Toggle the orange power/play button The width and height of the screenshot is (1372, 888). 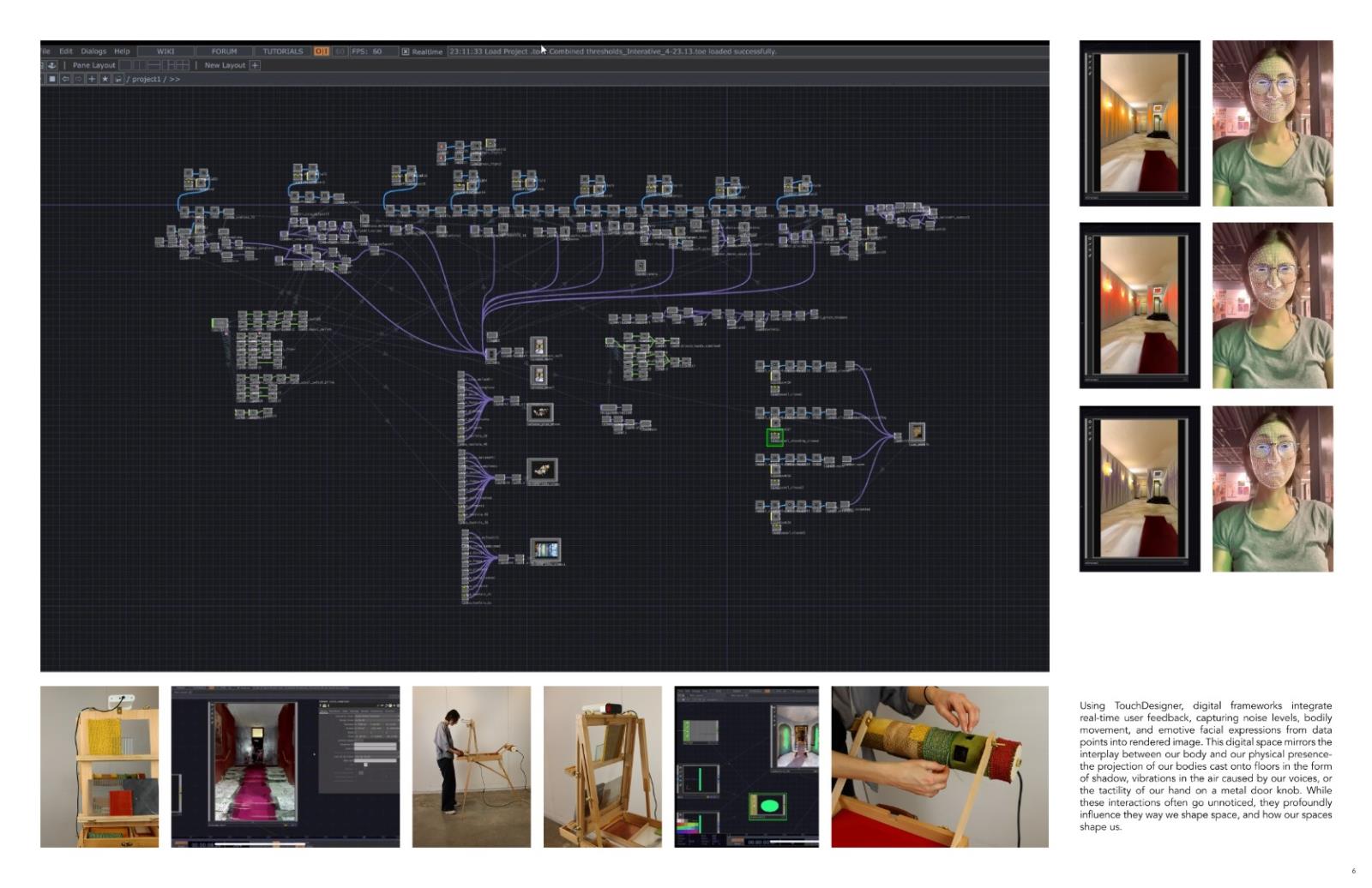[321, 51]
